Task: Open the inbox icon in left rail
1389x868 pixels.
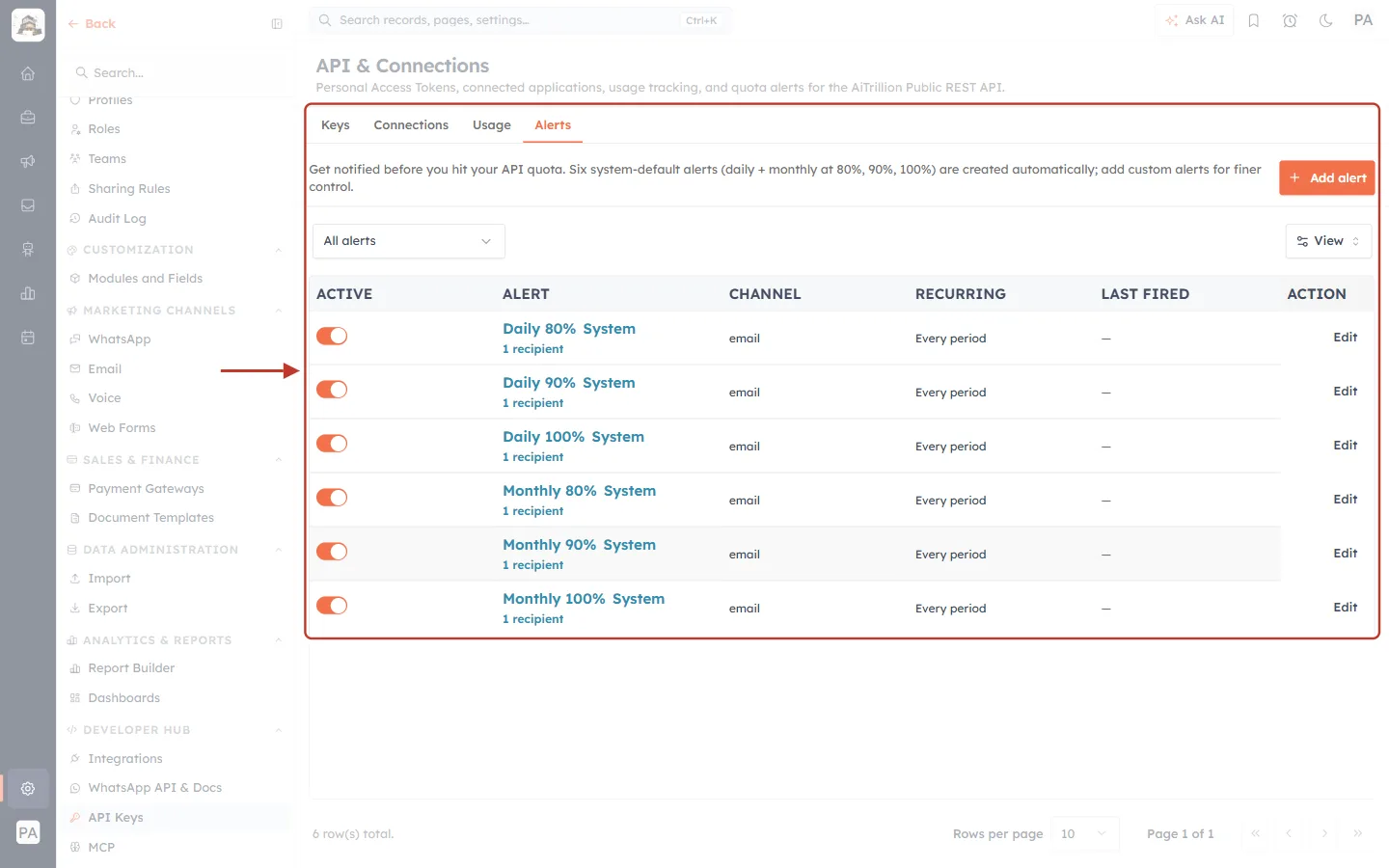Action: [x=28, y=205]
